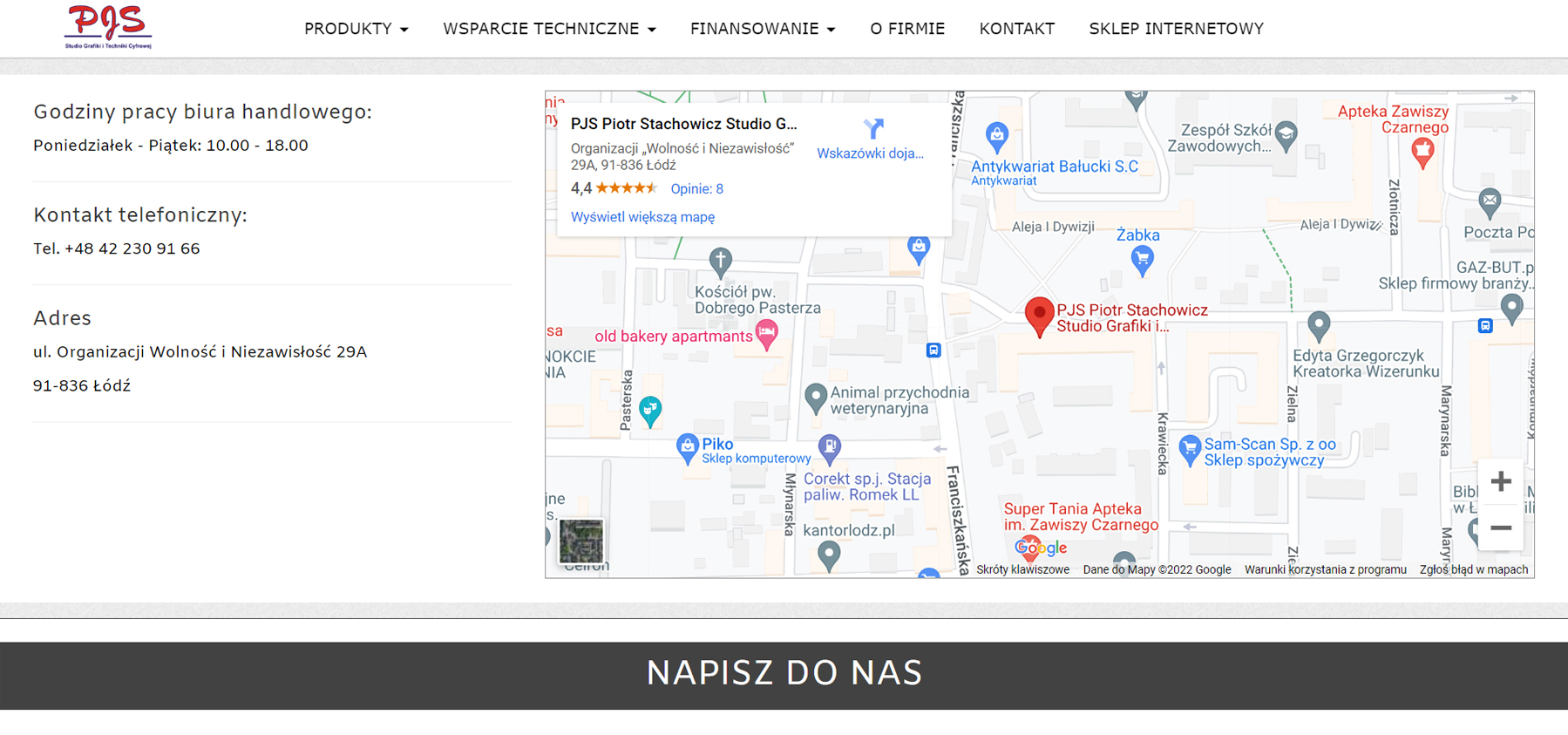Click Wyświetl większą mapę link
1568x735 pixels.
pos(642,217)
